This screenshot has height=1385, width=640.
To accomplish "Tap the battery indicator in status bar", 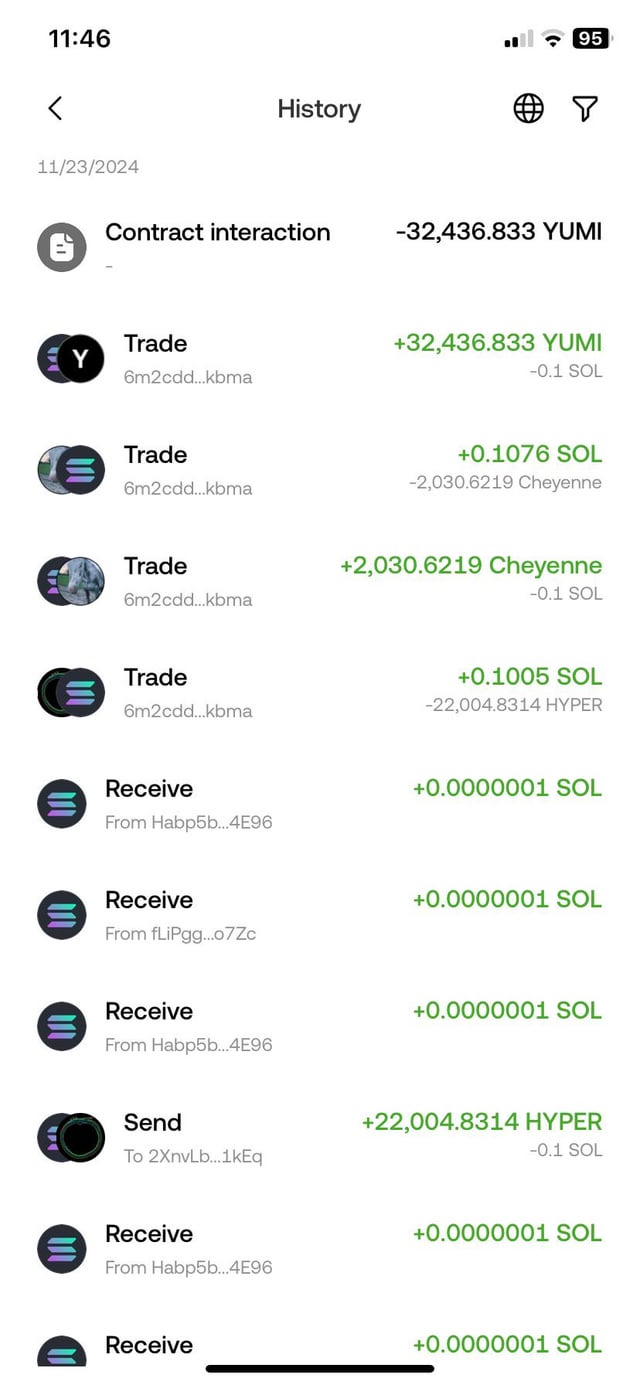I will click(x=590, y=39).
